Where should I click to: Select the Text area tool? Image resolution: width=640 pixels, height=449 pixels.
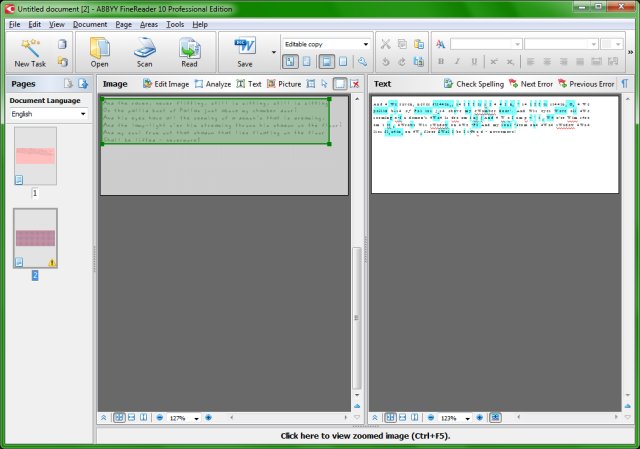coord(249,84)
